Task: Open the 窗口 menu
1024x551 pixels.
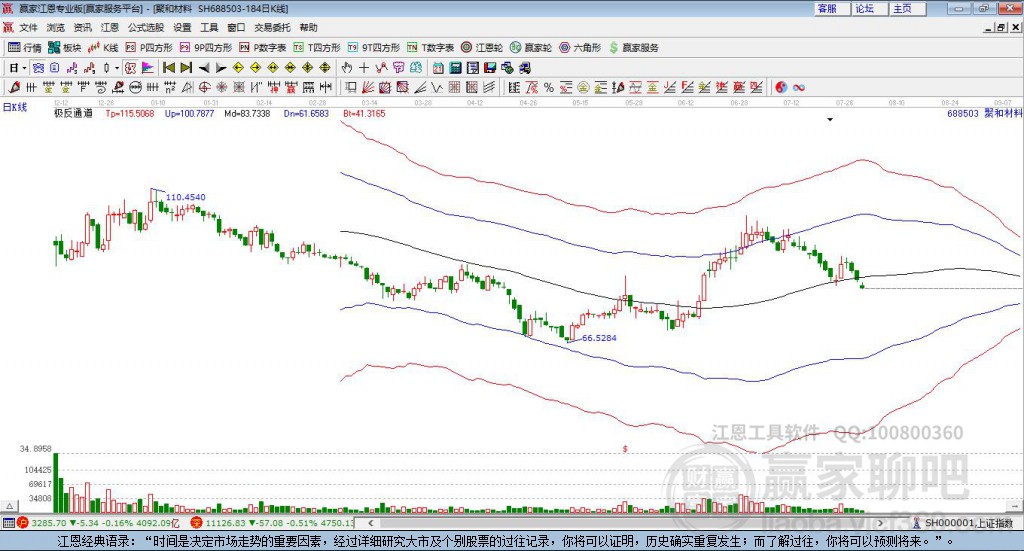Action: click(236, 27)
